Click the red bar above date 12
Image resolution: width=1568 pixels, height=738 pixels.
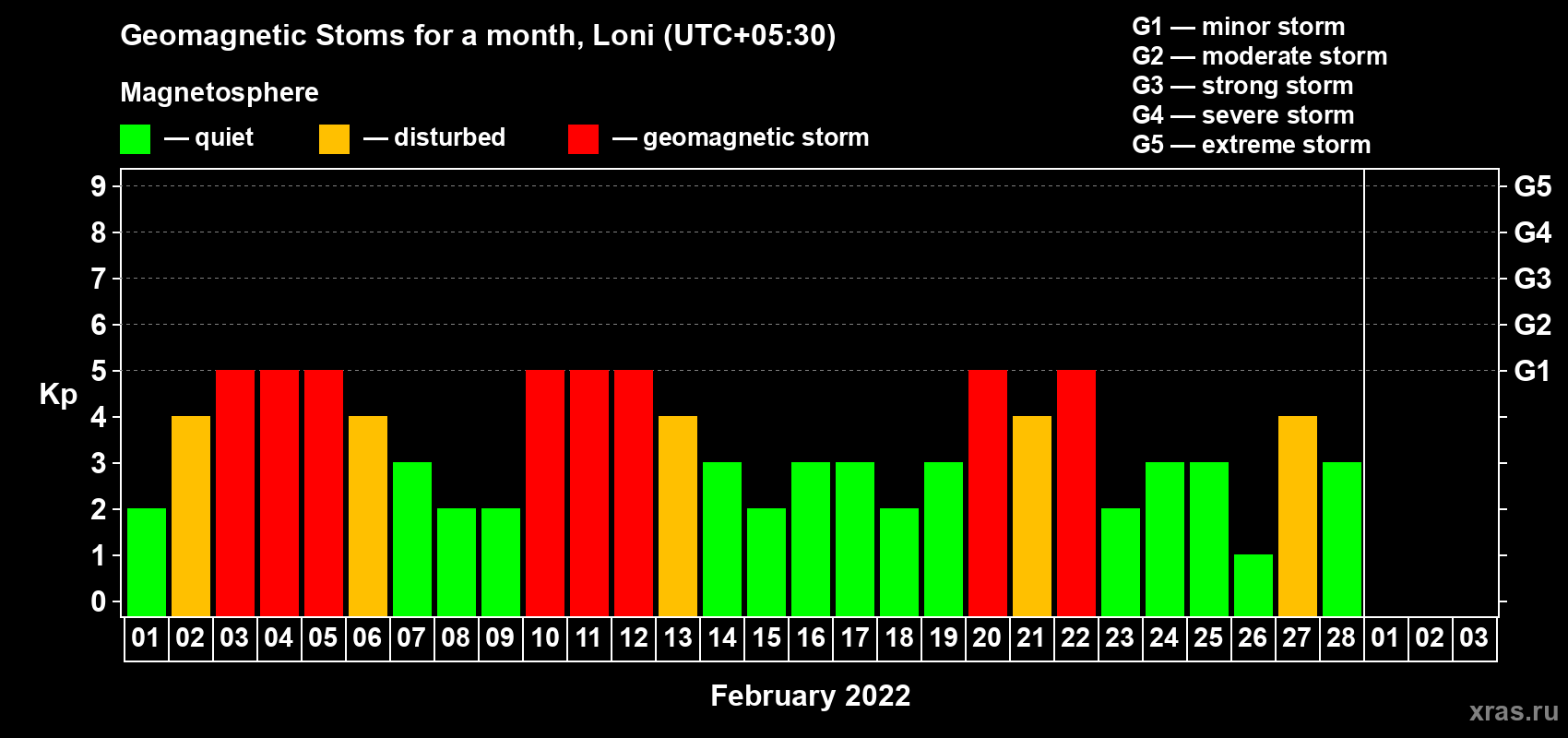pyautogui.click(x=634, y=493)
